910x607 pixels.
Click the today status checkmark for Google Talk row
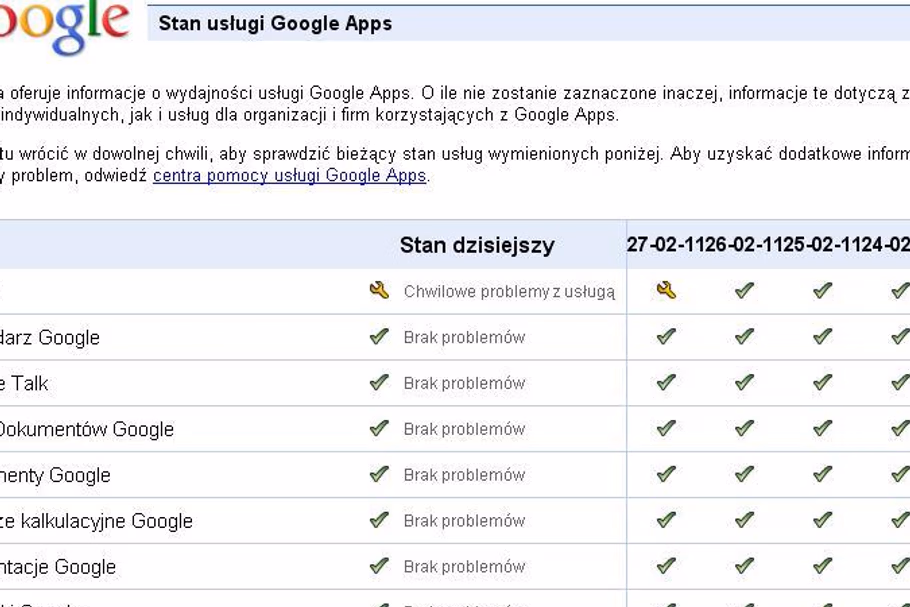378,383
